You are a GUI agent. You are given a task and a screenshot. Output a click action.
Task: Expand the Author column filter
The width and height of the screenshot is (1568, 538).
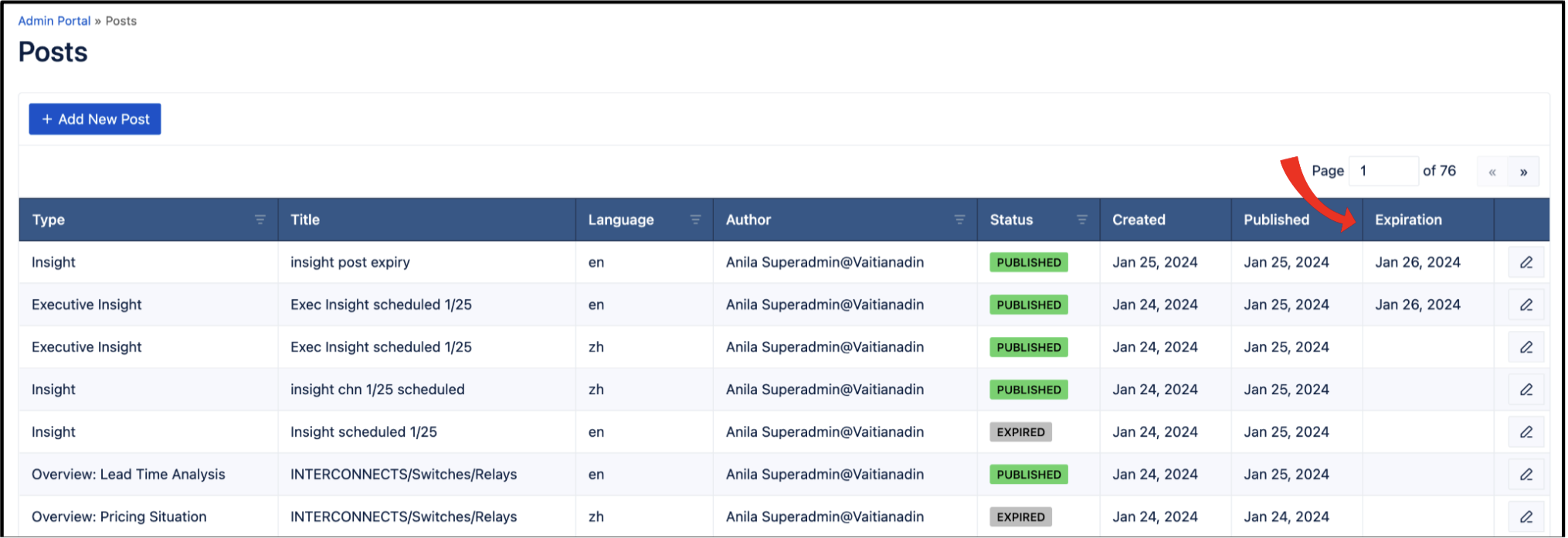(959, 220)
